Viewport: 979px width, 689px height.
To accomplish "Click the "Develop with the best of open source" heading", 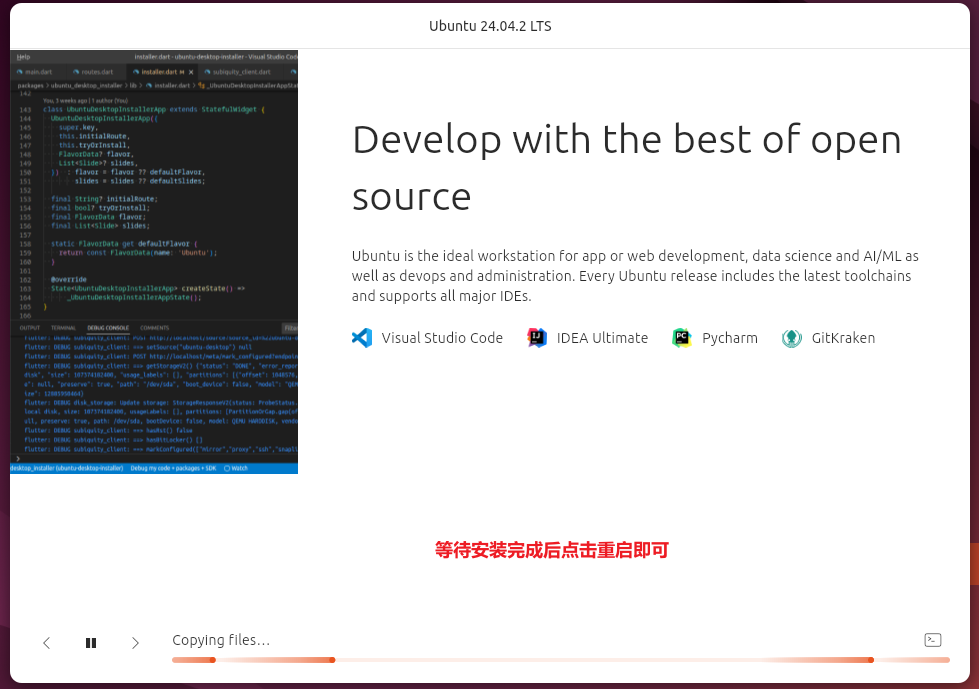I will click(626, 167).
